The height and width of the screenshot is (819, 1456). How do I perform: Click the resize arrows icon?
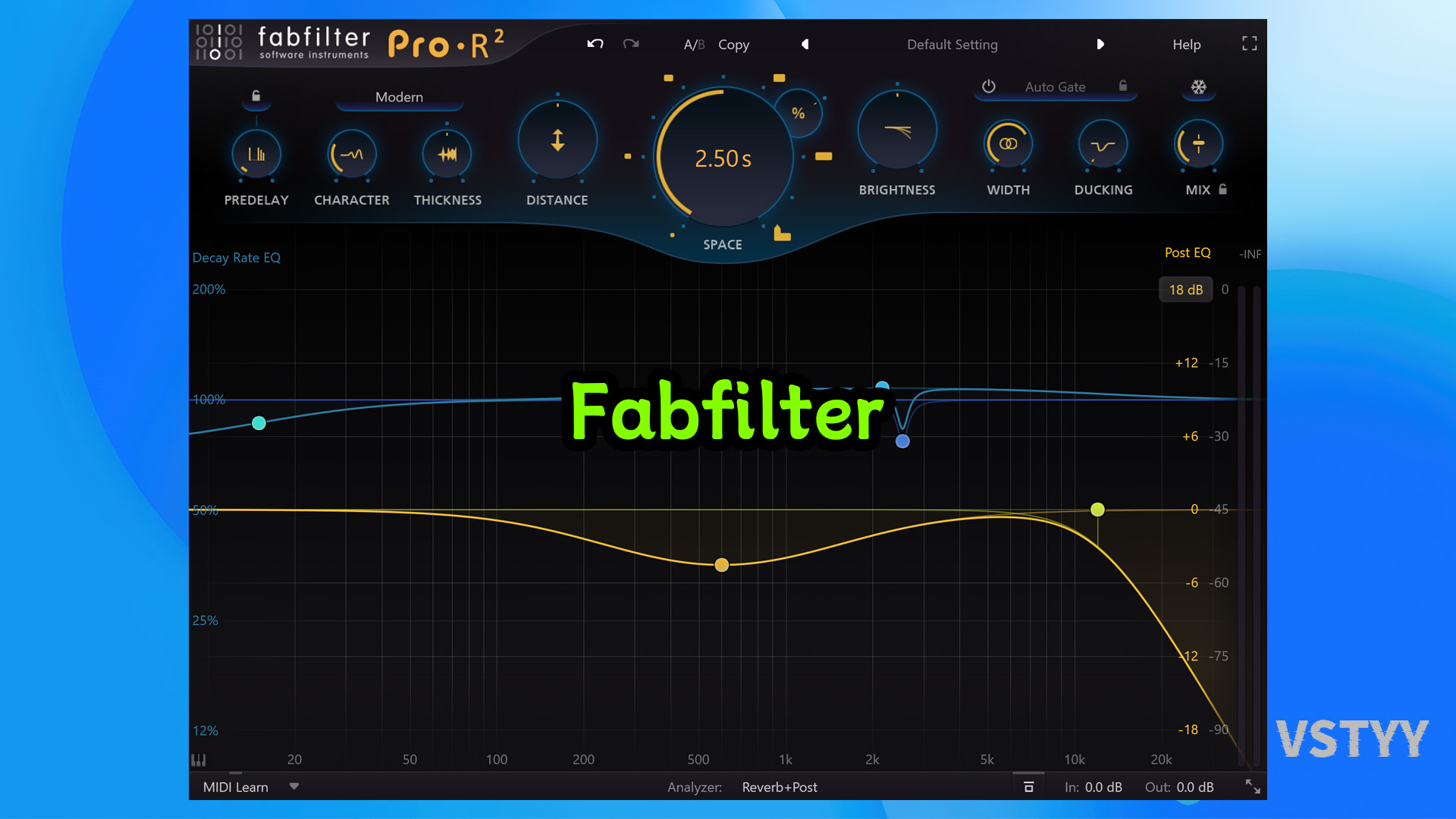tap(1253, 787)
